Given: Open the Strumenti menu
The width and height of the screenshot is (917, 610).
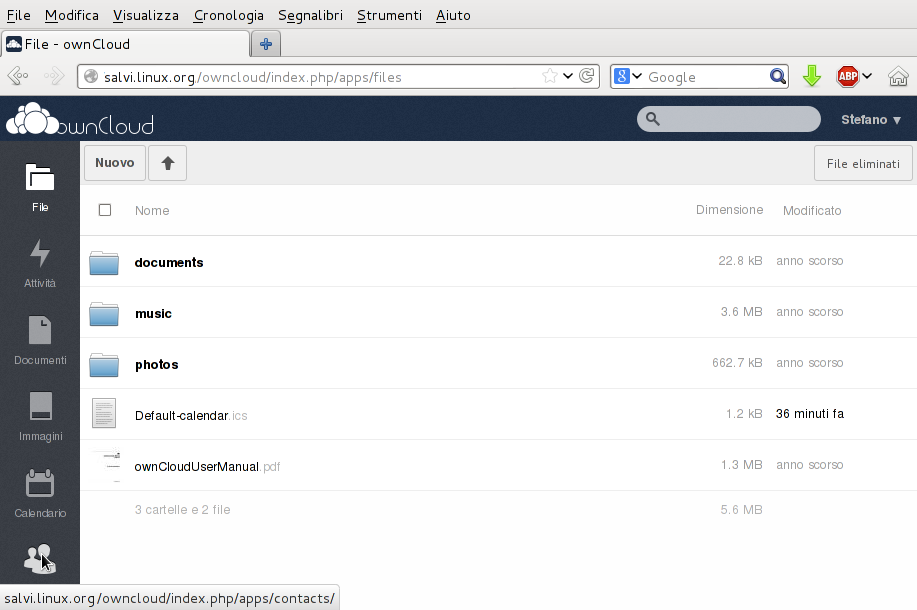Looking at the screenshot, I should pyautogui.click(x=389, y=15).
